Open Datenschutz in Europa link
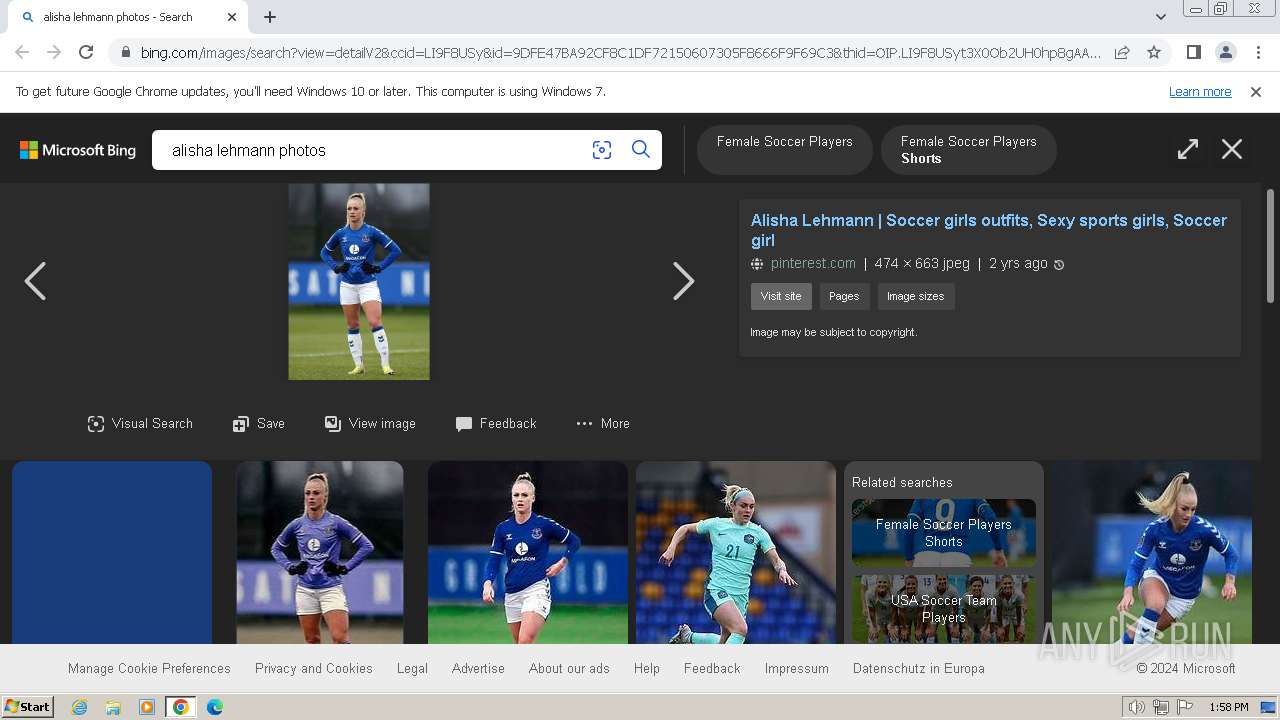Viewport: 1280px width, 720px height. [919, 668]
